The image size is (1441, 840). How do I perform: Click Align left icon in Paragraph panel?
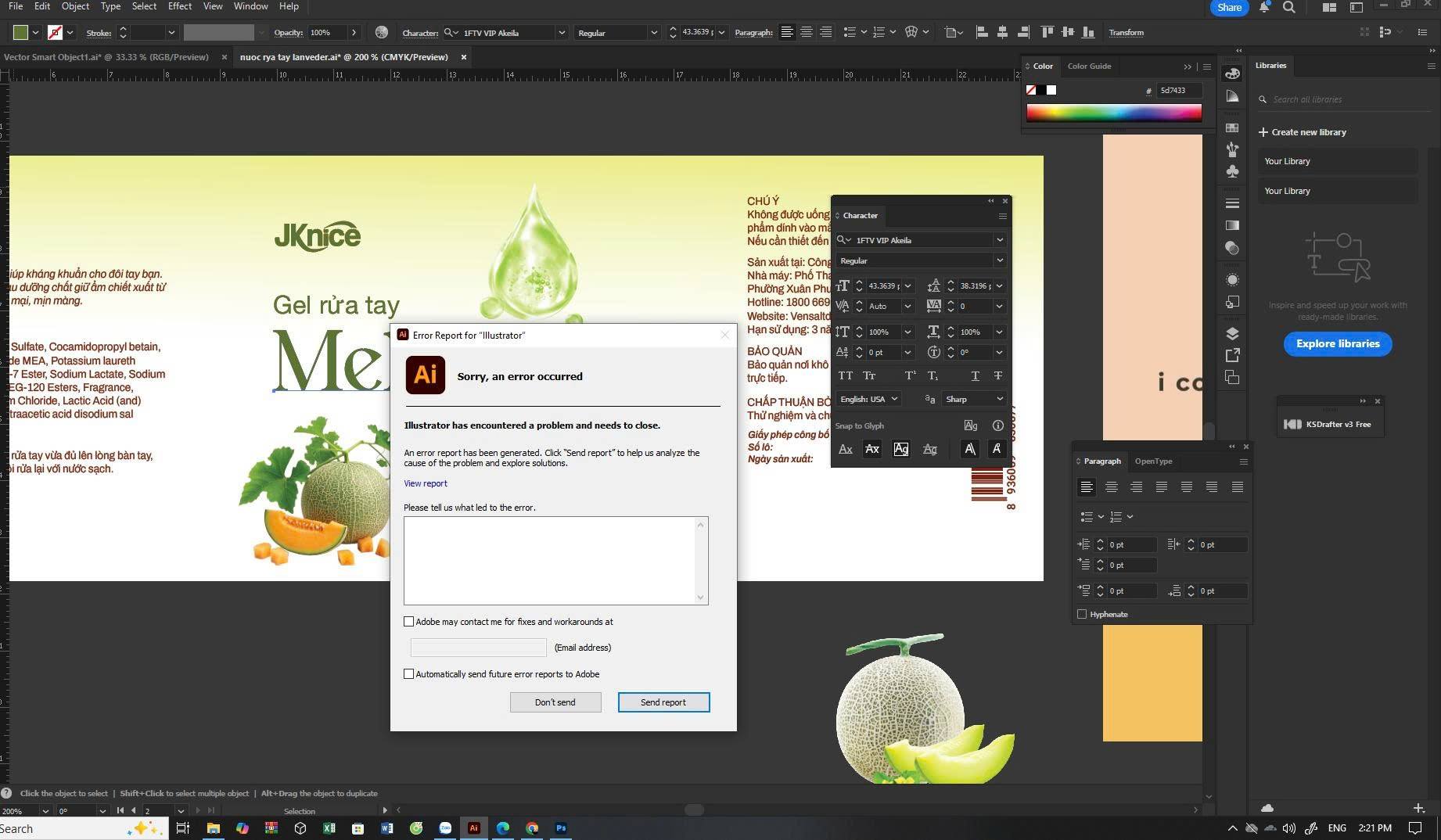[x=1086, y=486]
